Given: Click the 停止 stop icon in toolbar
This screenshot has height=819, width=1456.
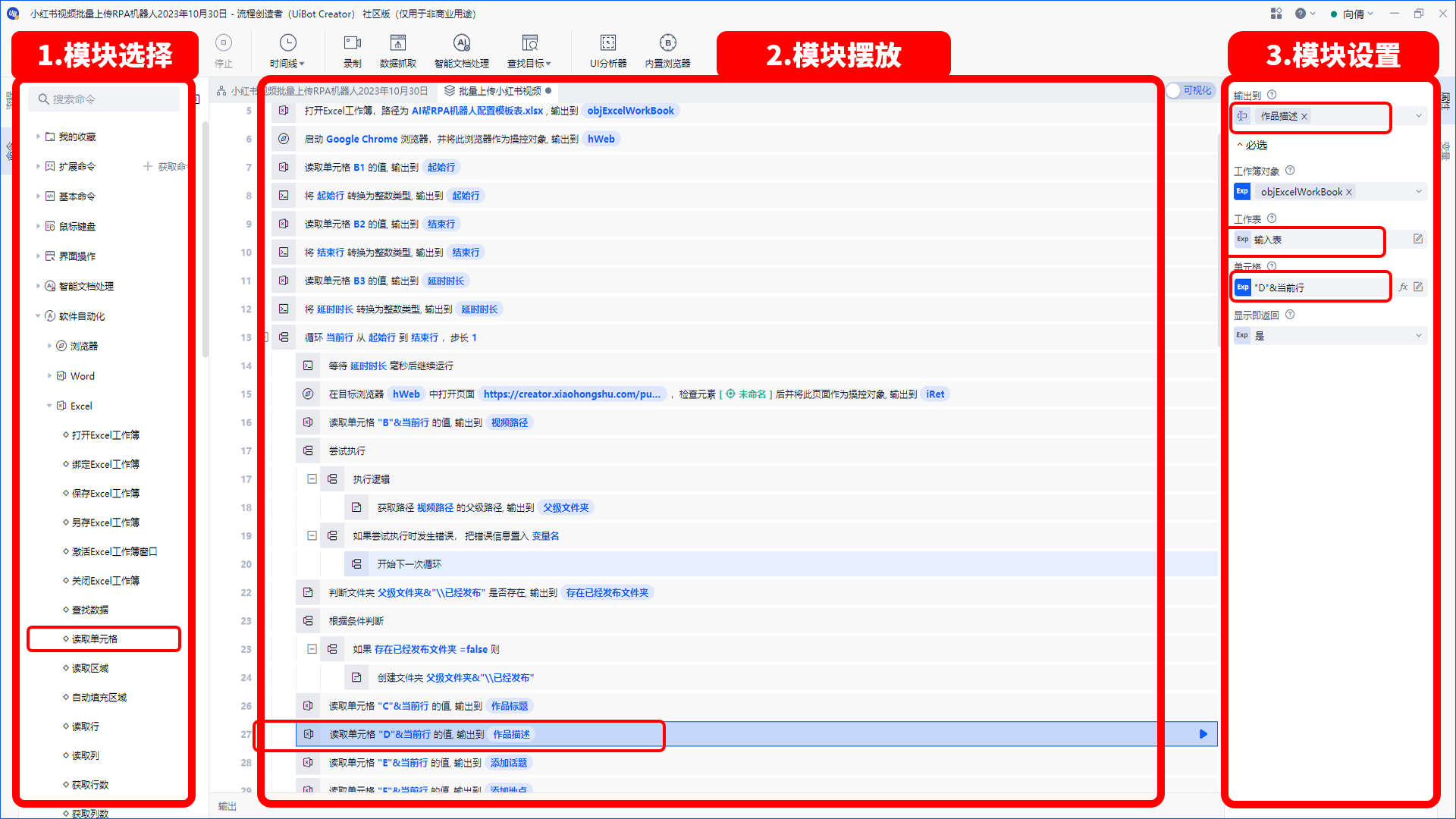Looking at the screenshot, I should (x=224, y=43).
